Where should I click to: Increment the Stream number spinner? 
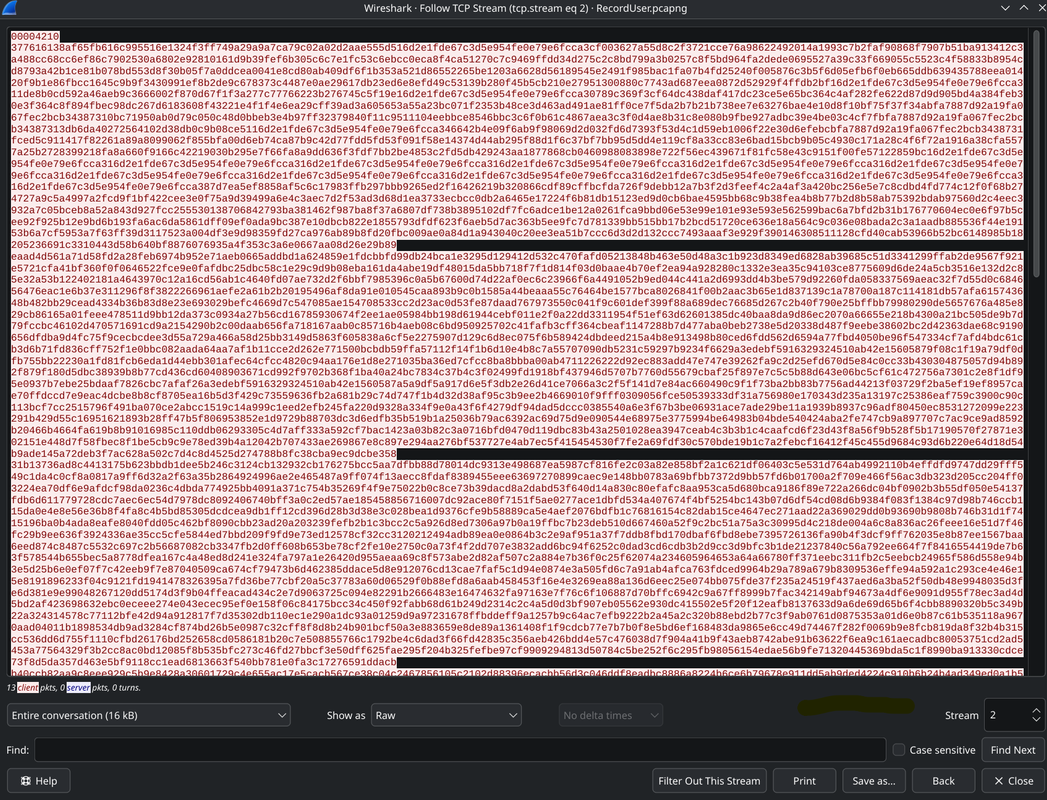tap(1036, 711)
